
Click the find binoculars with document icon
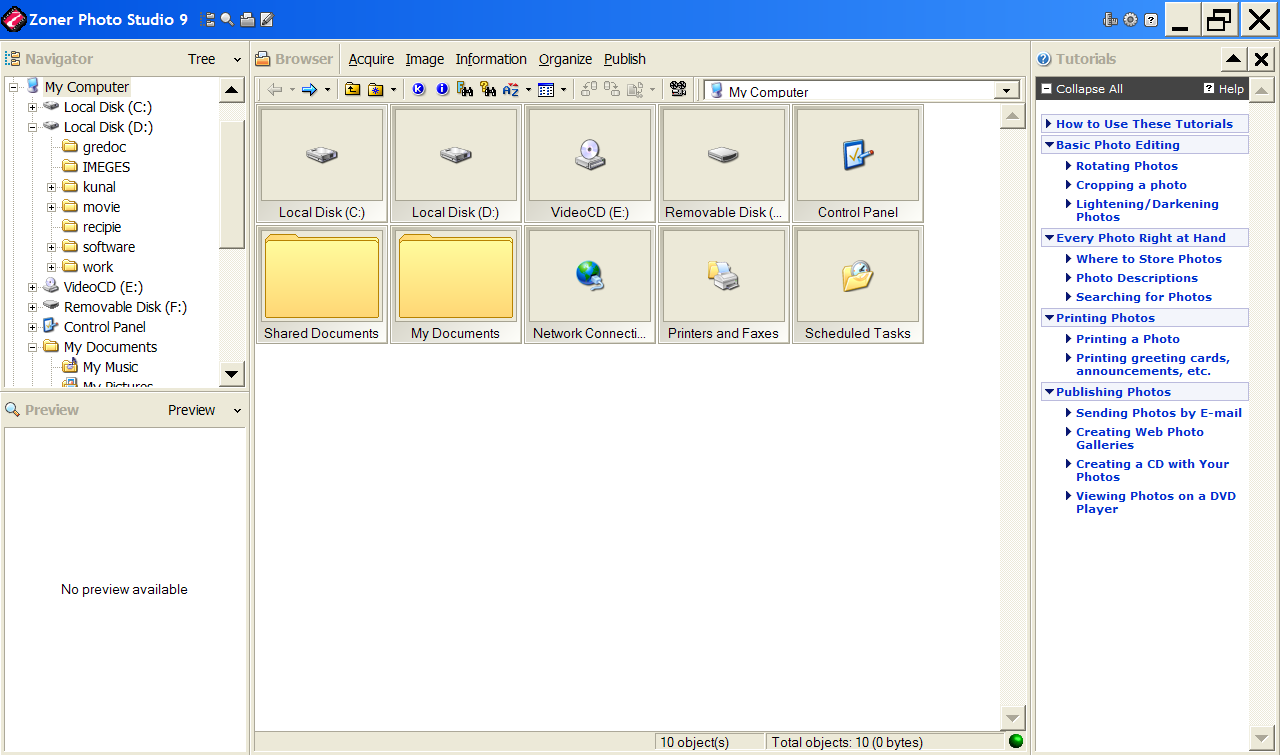(465, 90)
